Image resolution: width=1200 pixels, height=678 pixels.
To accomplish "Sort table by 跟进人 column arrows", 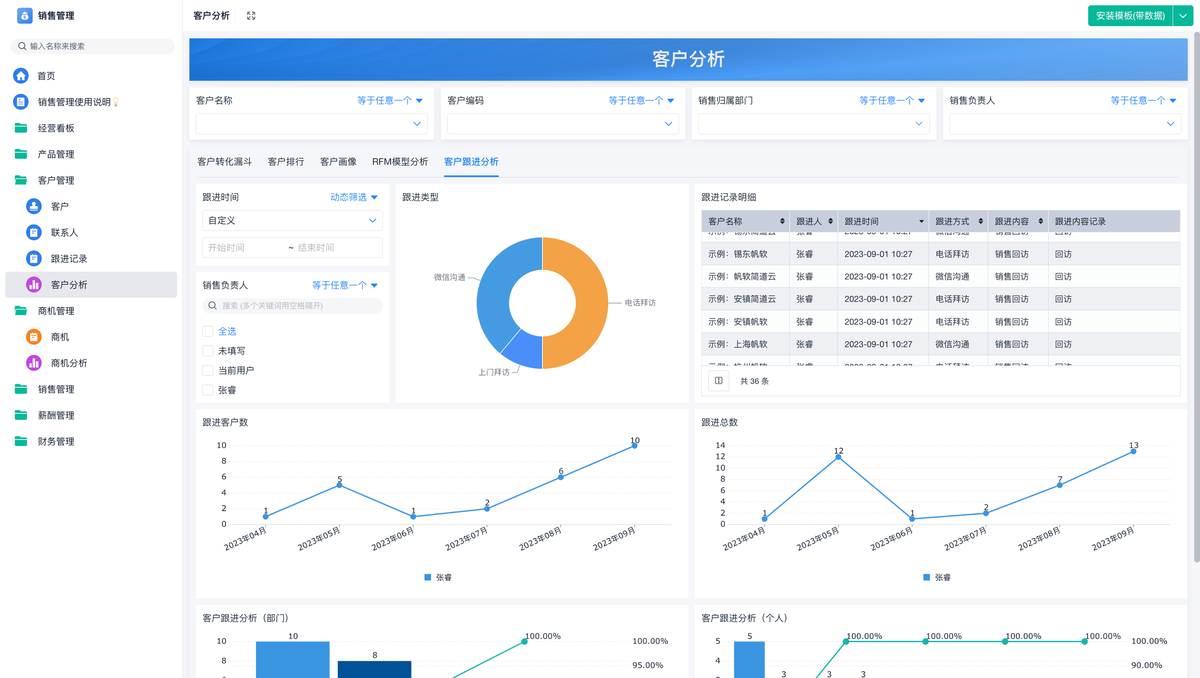I will point(830,221).
